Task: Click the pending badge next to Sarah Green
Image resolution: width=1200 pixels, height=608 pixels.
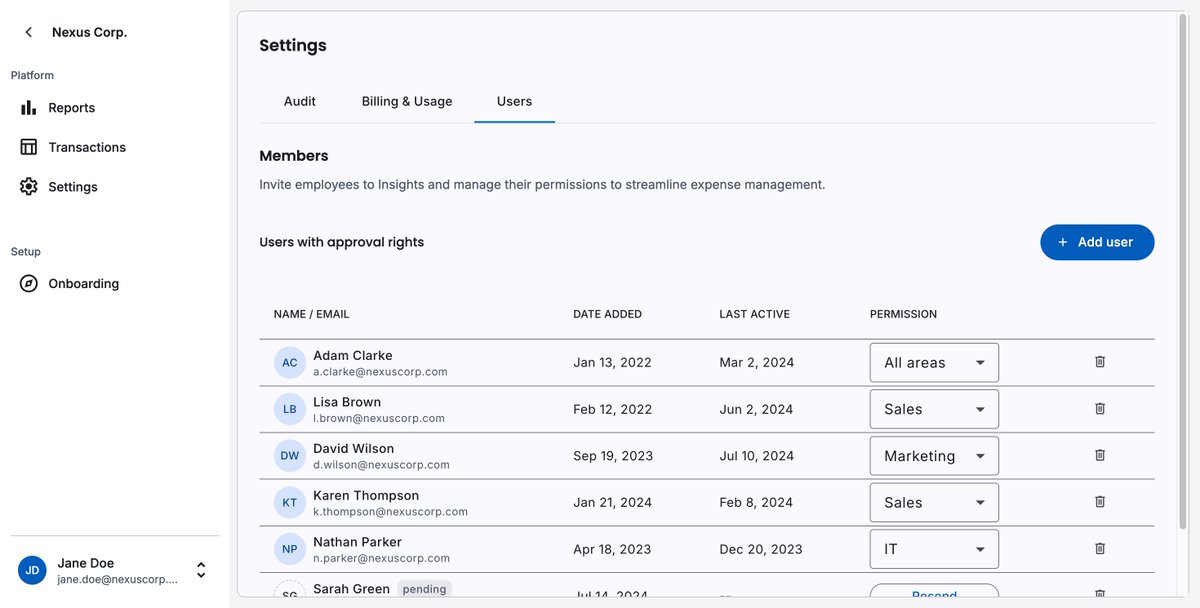Action: click(424, 589)
